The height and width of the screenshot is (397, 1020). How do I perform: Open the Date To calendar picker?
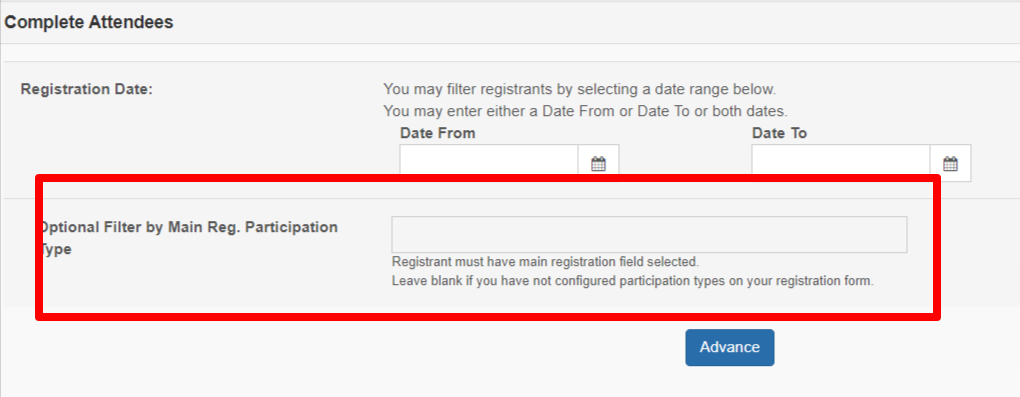tap(950, 163)
